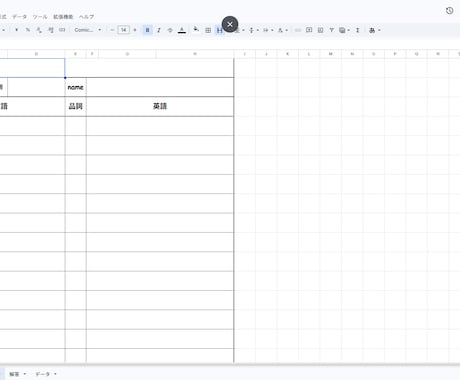
Task: Select column header M
Action: (331, 54)
